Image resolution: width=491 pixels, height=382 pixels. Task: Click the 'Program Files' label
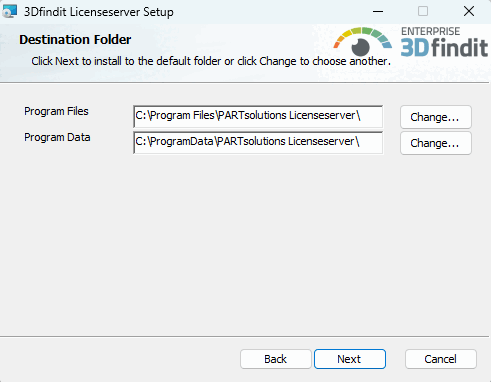coord(56,111)
